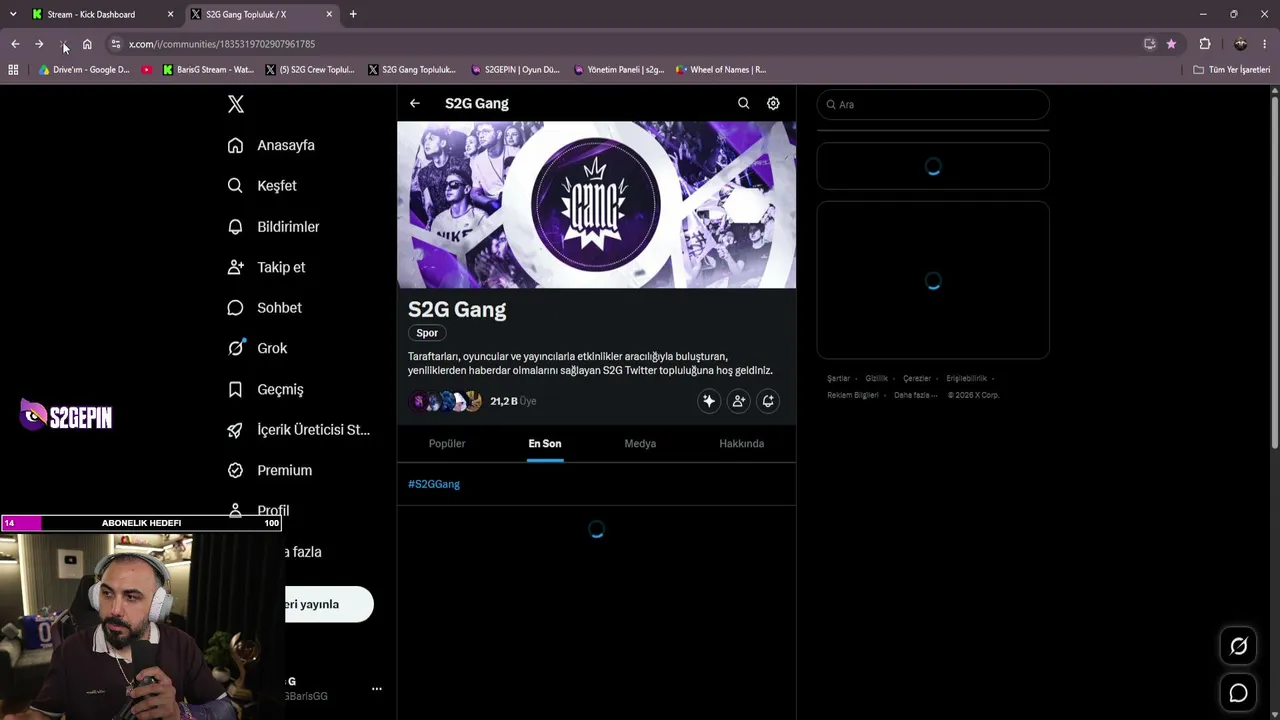Click the S2G Gang banner image

(596, 205)
